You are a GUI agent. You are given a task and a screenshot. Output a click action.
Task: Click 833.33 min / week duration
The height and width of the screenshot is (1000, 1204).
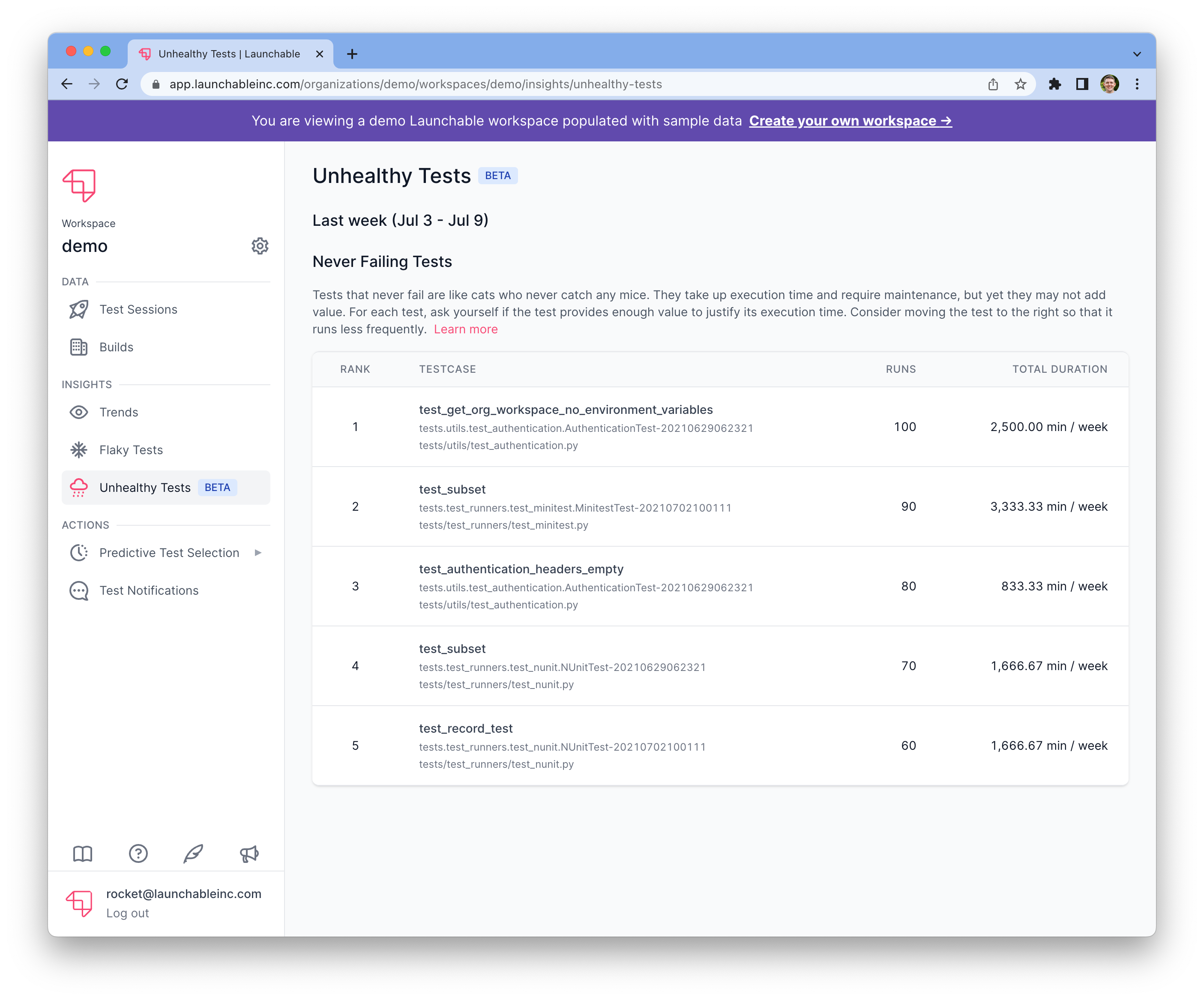(x=1054, y=587)
